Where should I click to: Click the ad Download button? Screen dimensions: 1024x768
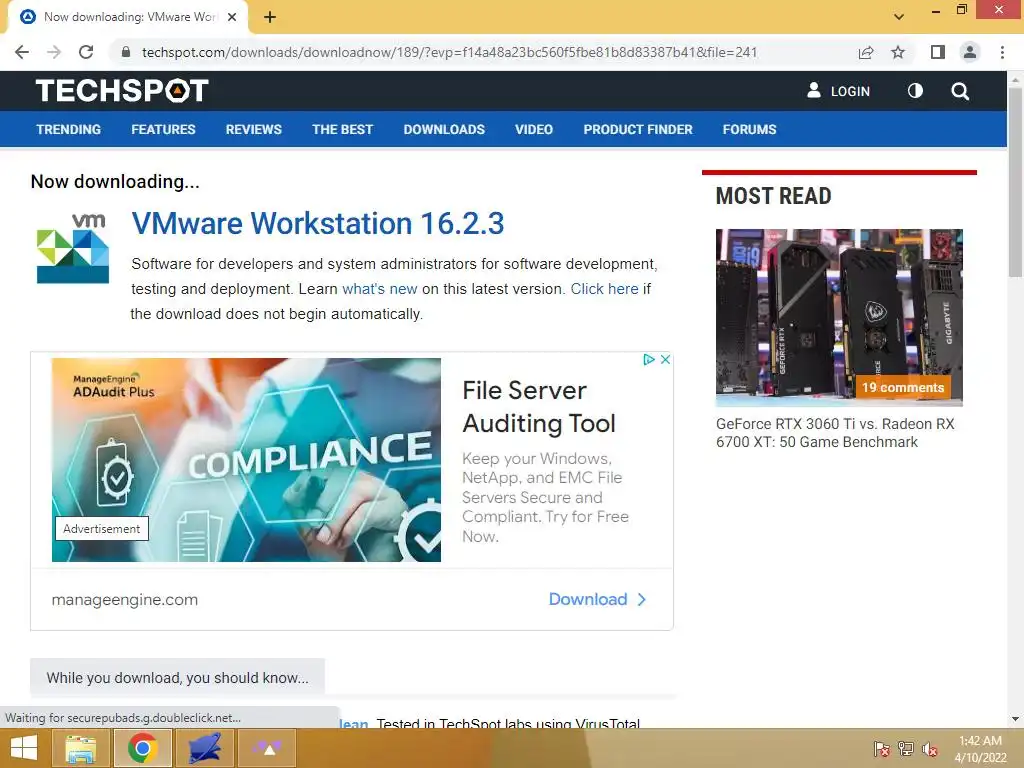tap(598, 600)
